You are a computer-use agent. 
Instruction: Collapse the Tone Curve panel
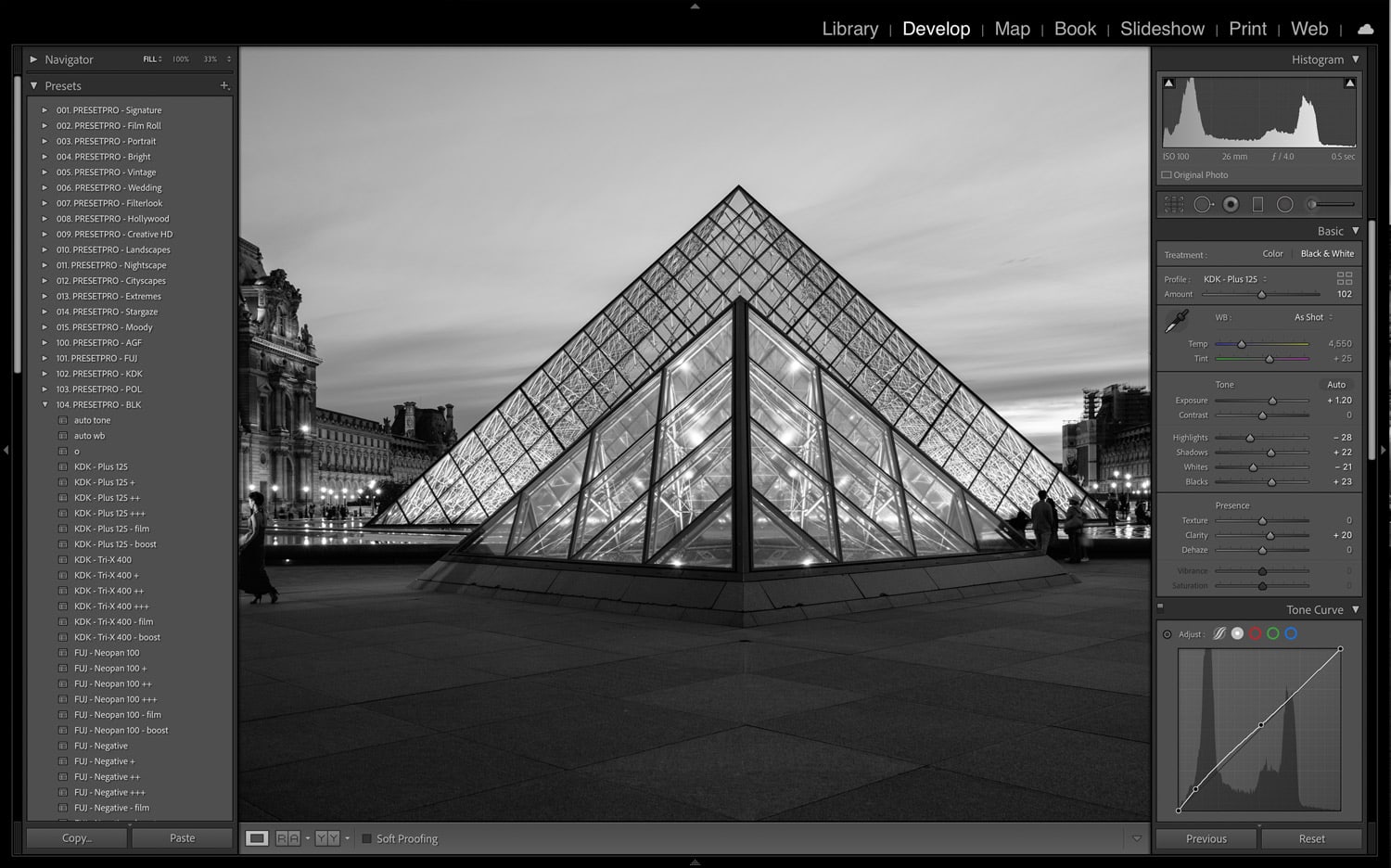(x=1355, y=610)
